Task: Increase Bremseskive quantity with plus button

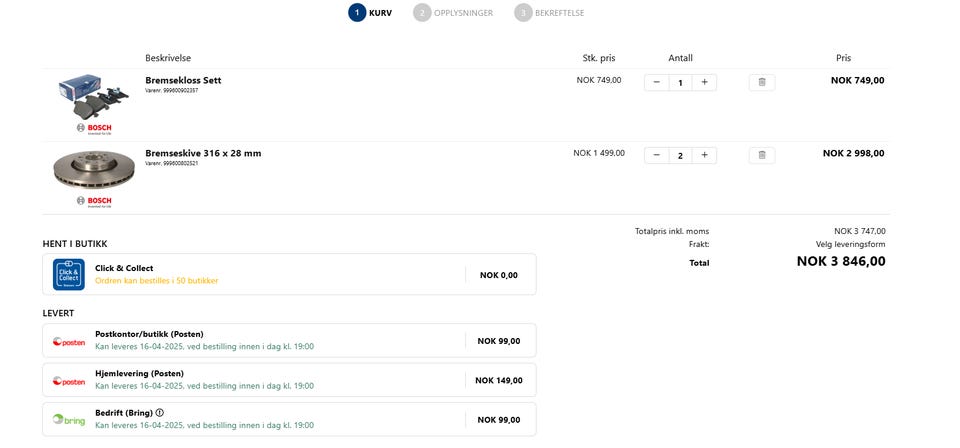Action: pyautogui.click(x=704, y=155)
